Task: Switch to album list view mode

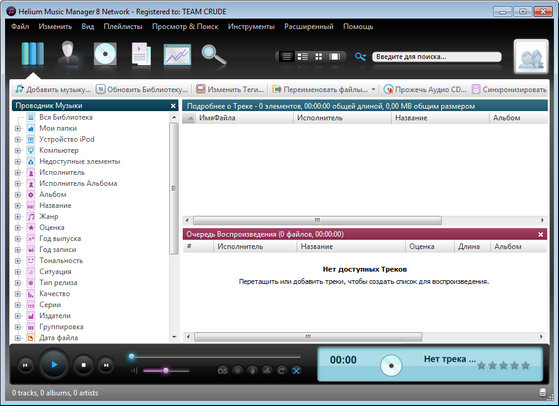Action: pyautogui.click(x=303, y=57)
